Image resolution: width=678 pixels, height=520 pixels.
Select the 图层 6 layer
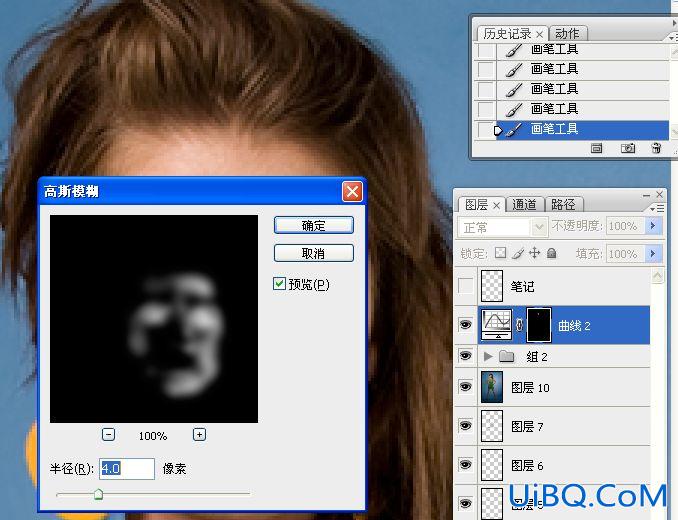tap(564, 465)
